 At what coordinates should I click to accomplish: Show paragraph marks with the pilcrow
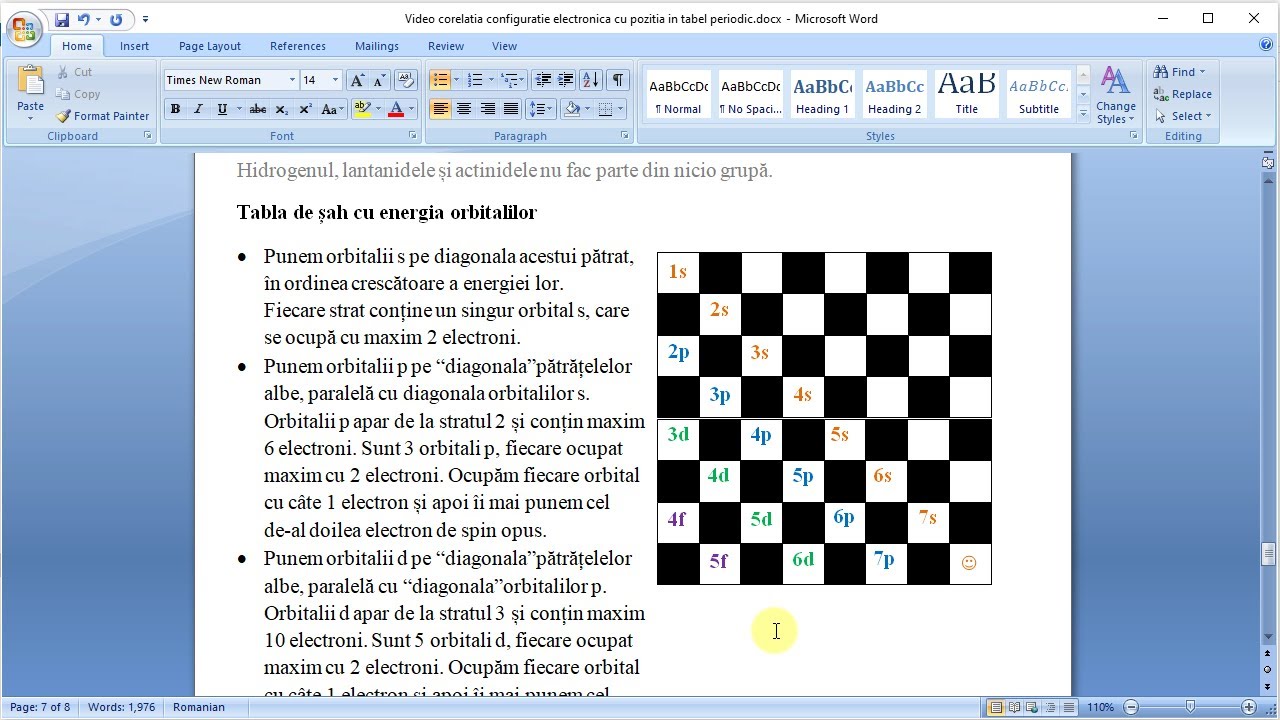(x=618, y=80)
